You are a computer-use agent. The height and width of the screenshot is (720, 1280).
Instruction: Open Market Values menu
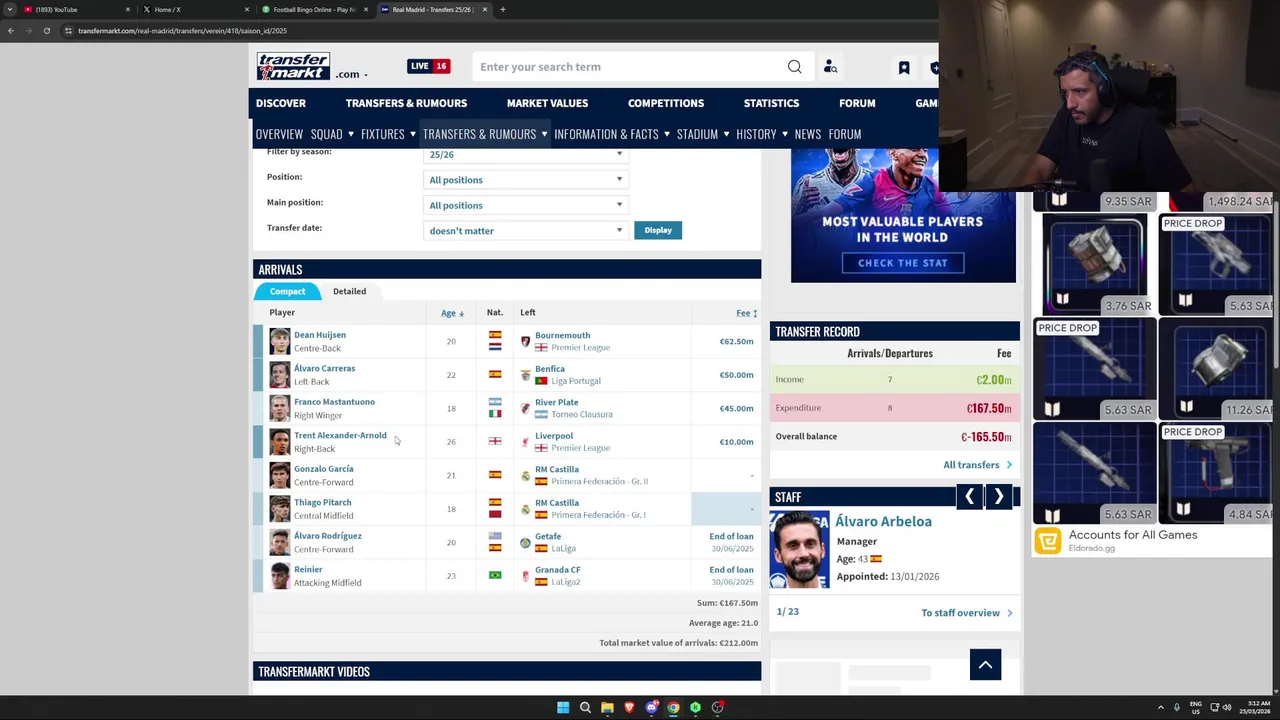(x=547, y=103)
